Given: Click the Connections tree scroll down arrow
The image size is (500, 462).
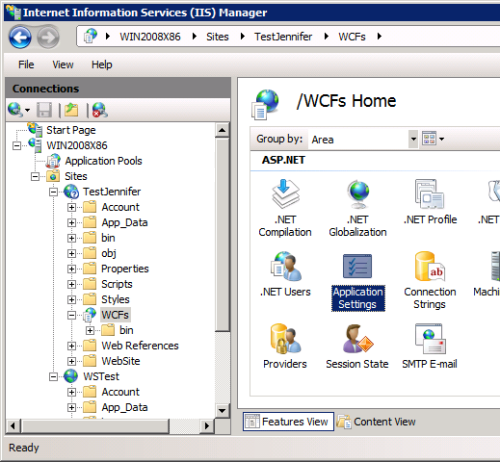Looking at the screenshot, I should pos(222,410).
